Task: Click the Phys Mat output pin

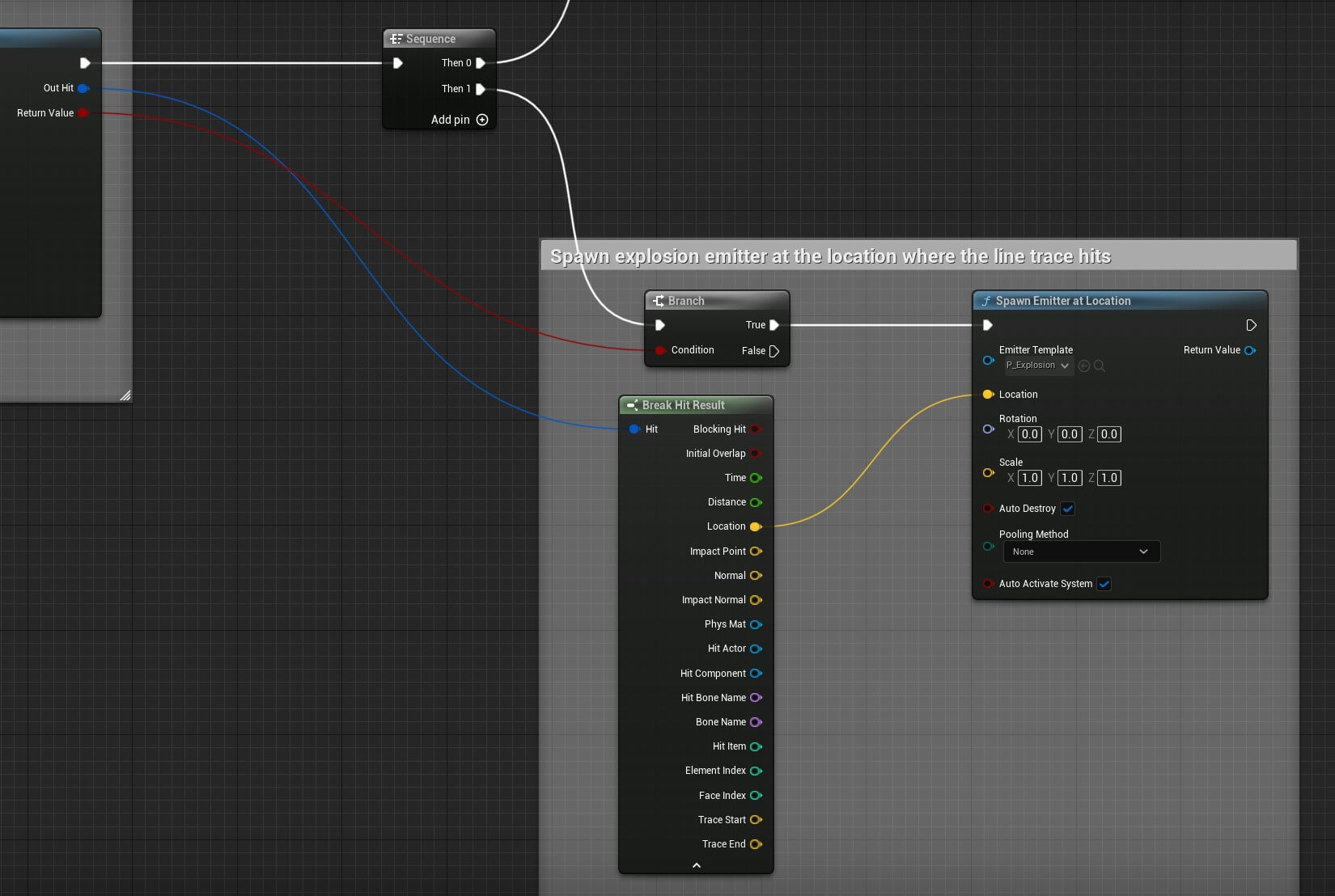Action: 756,624
